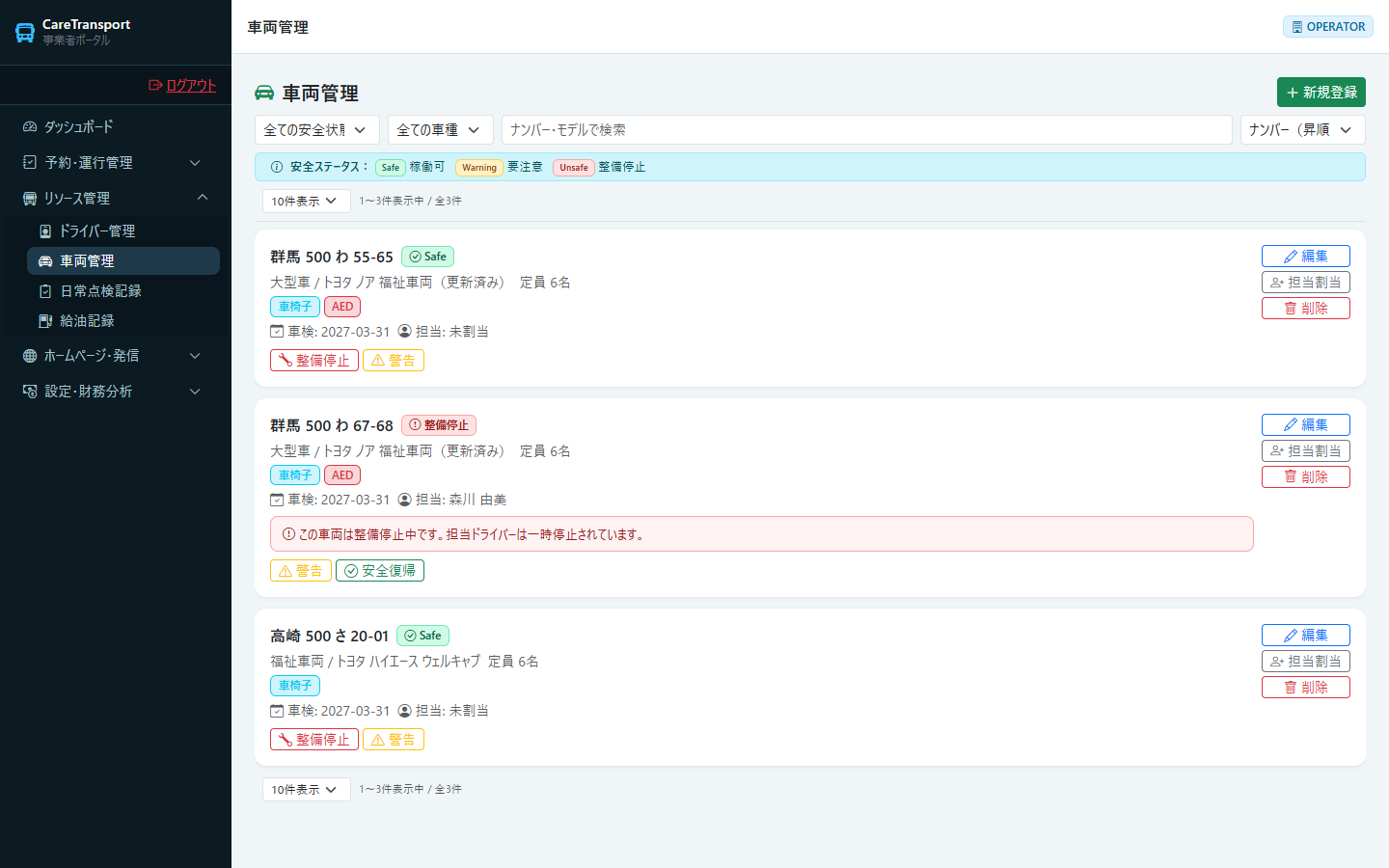Click 整備停止 for 群馬 500 わ 55-65
This screenshot has height=868, width=1389.
tap(314, 360)
